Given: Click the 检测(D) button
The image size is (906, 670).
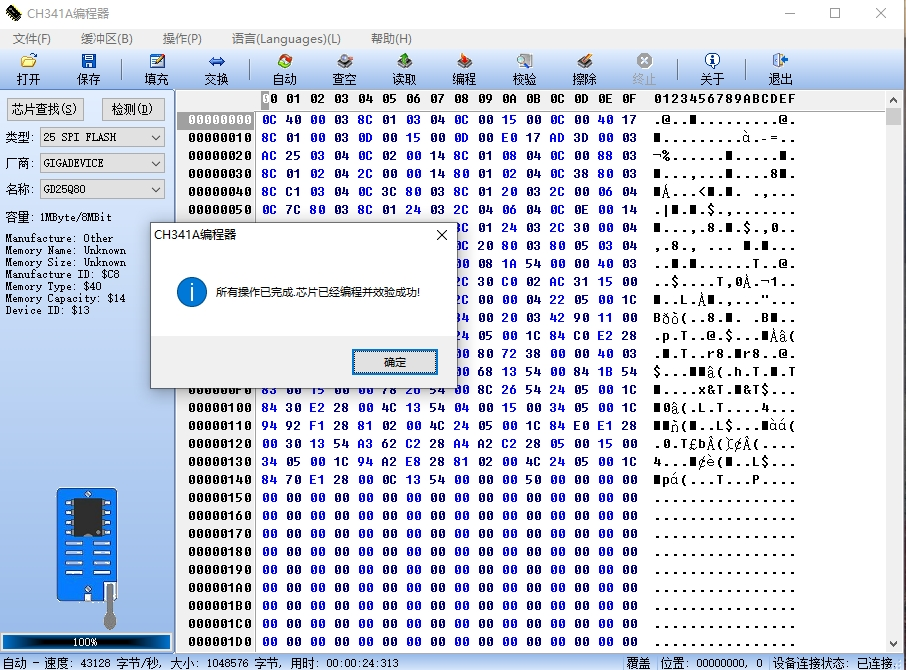Looking at the screenshot, I should click(x=132, y=109).
